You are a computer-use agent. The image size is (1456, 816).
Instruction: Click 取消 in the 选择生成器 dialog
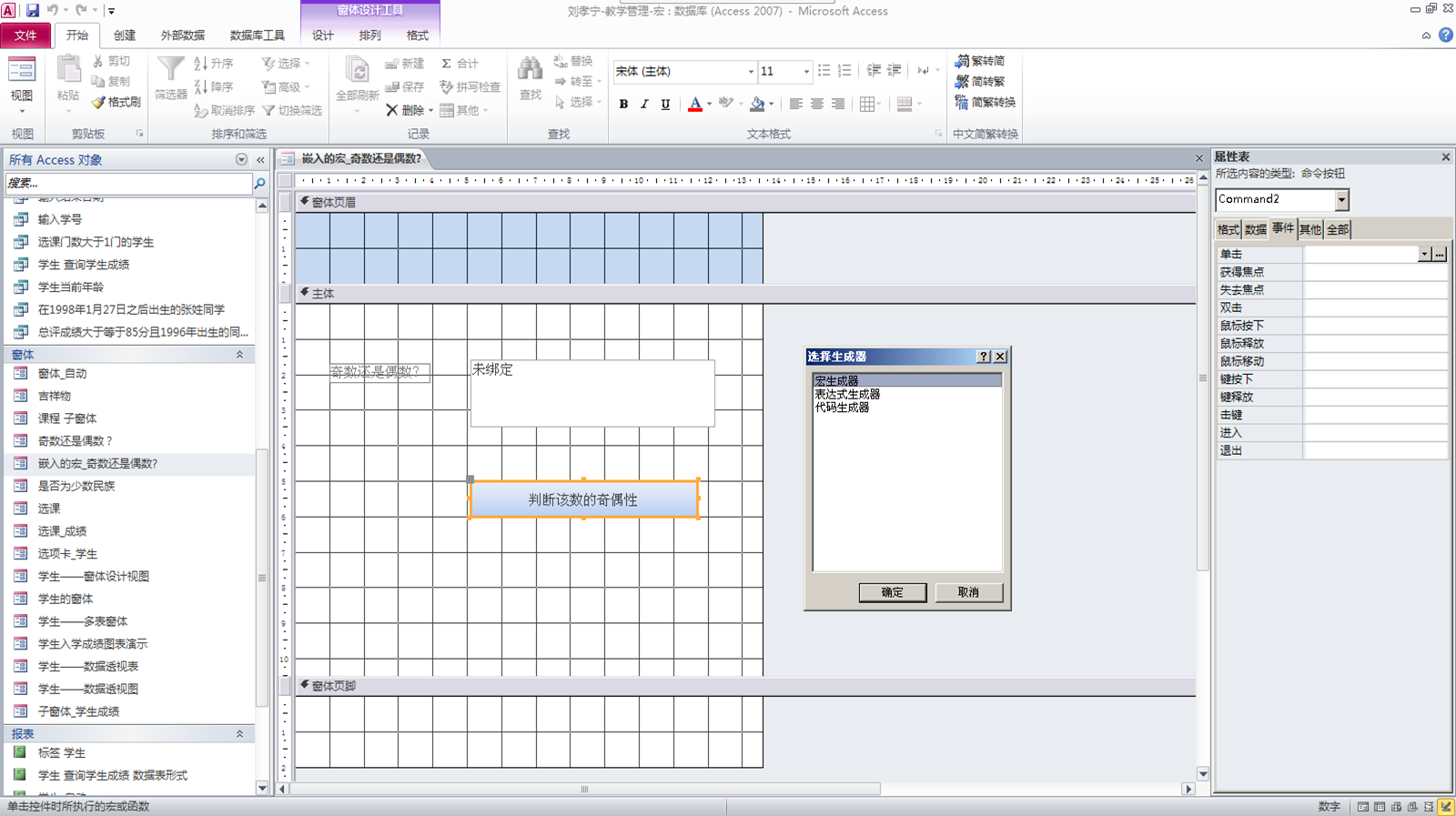point(968,592)
